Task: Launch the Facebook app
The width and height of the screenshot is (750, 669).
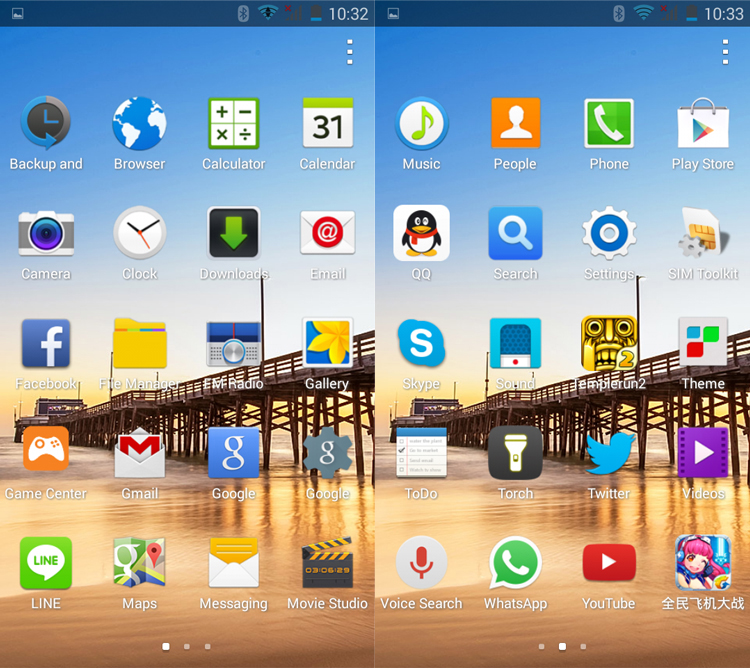Action: click(46, 344)
